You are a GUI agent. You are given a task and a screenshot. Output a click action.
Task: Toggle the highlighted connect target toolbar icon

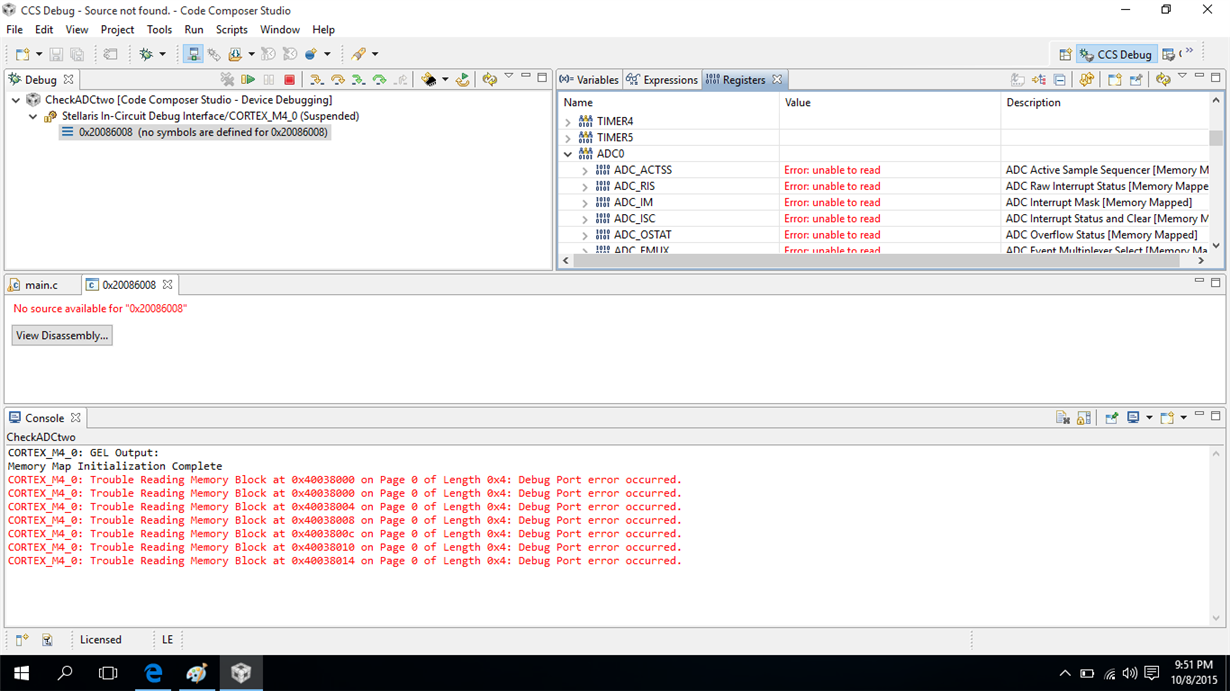point(193,54)
